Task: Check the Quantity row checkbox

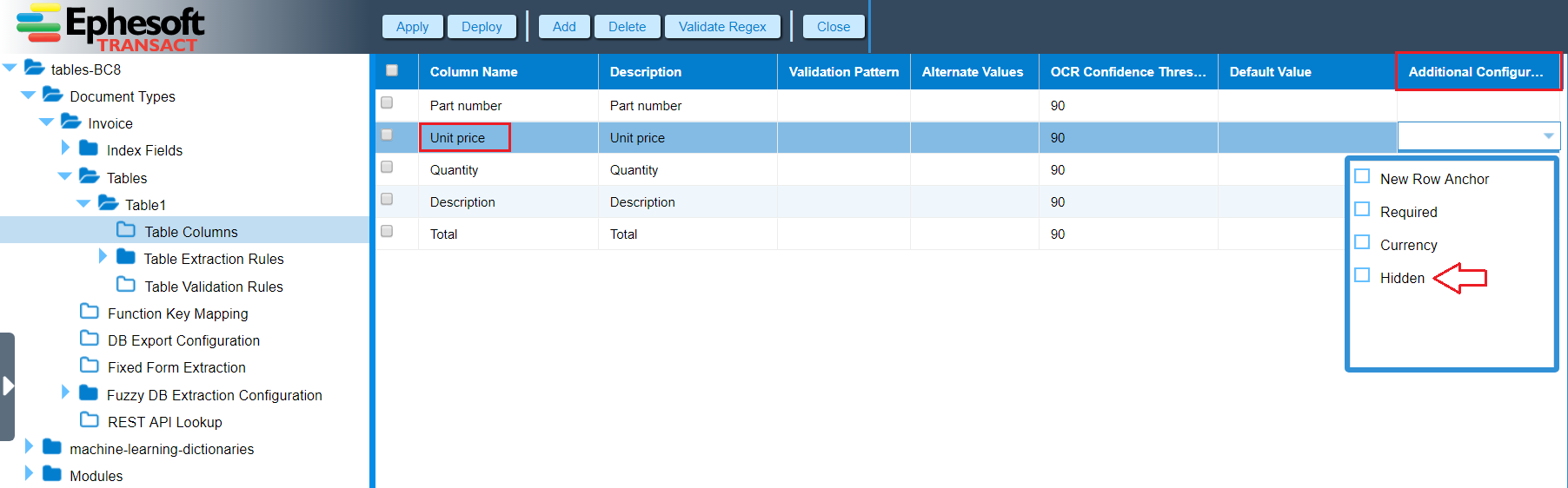Action: 387,167
